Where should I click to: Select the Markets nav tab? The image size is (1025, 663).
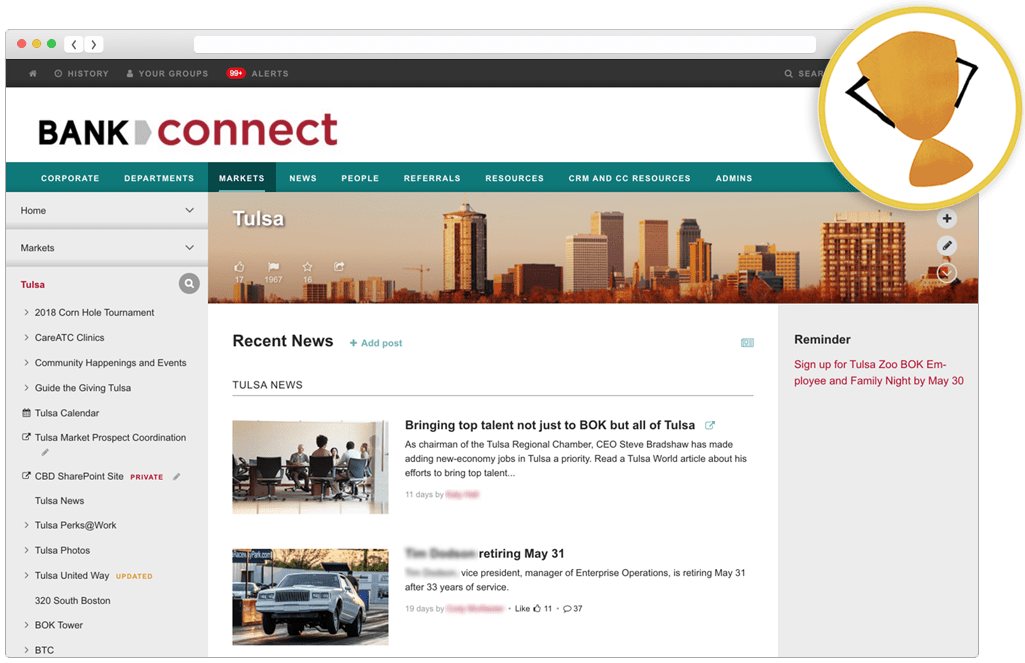coord(242,178)
